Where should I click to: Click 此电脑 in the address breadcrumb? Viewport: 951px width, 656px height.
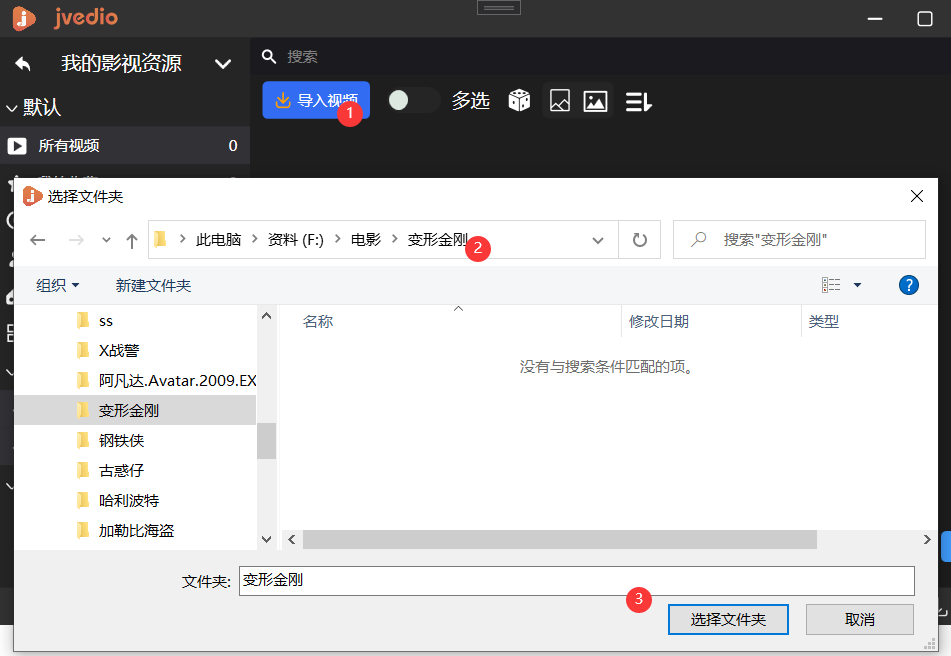218,239
